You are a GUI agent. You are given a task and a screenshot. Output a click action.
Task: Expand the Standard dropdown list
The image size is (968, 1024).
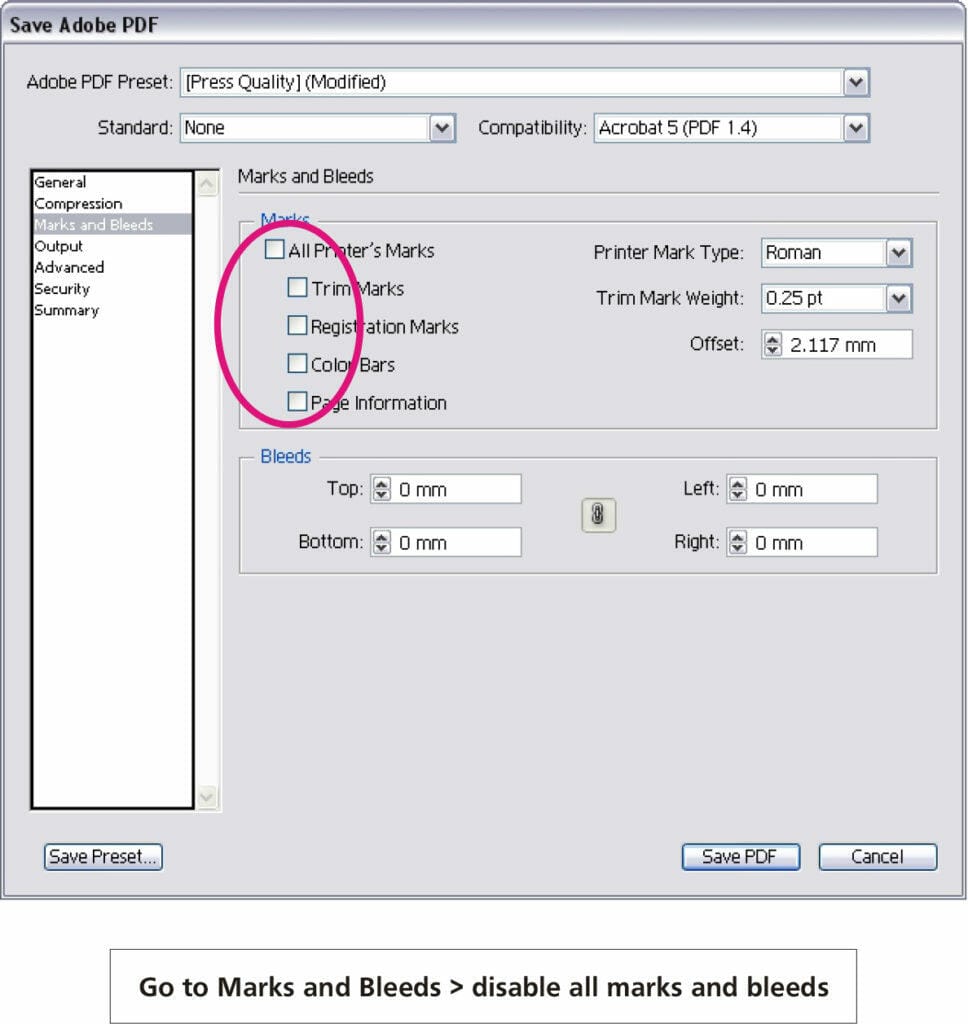click(442, 128)
